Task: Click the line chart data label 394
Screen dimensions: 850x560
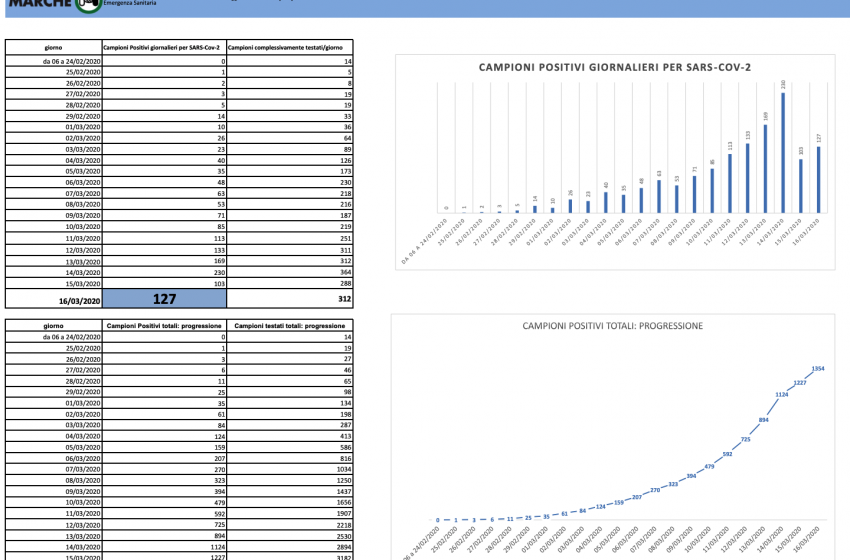Action: coord(691,477)
